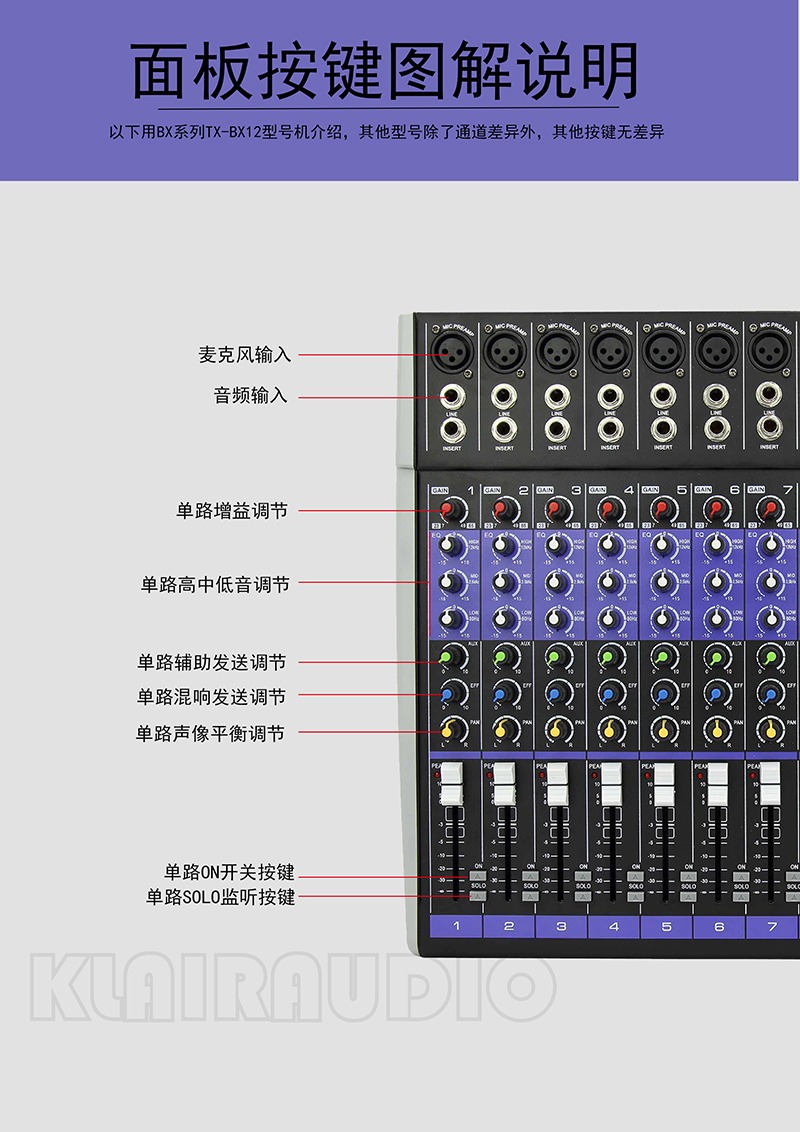Click channel 6 EQ LOW knob
Viewport: 800px width, 1132px height.
click(x=714, y=618)
